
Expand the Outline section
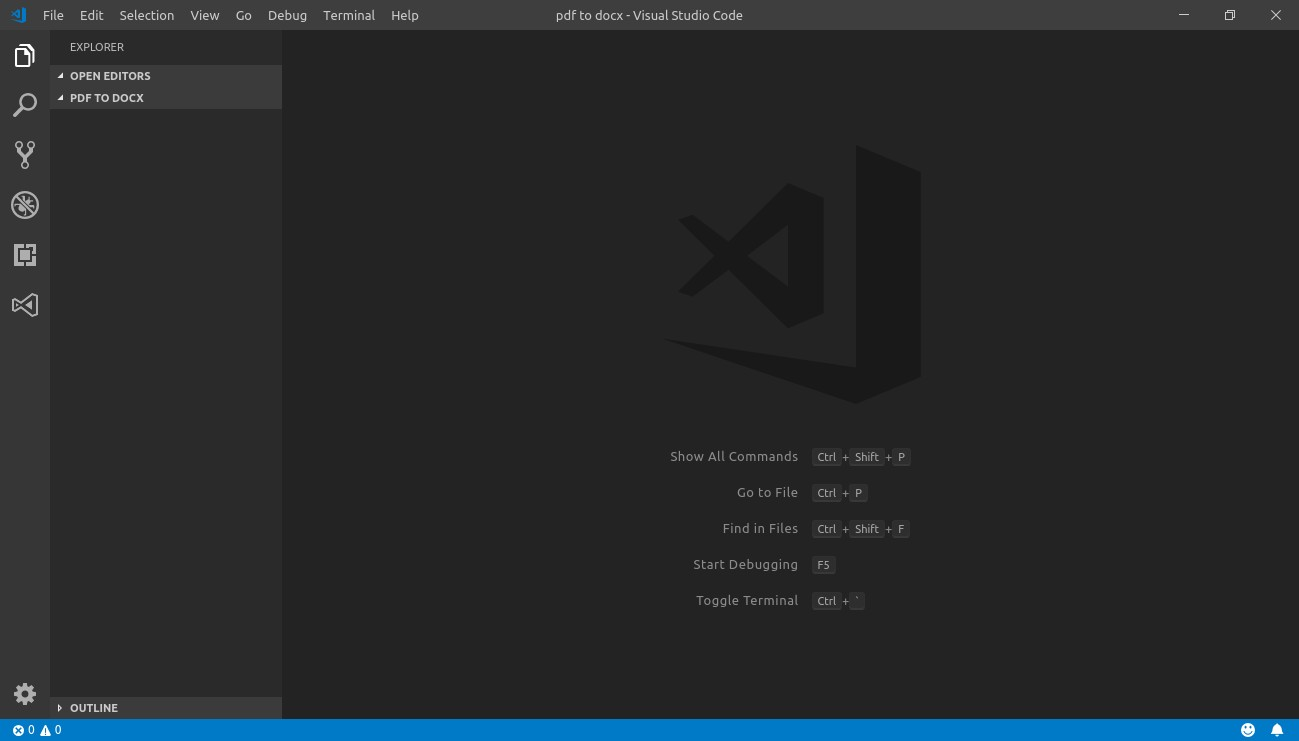[x=93, y=708]
